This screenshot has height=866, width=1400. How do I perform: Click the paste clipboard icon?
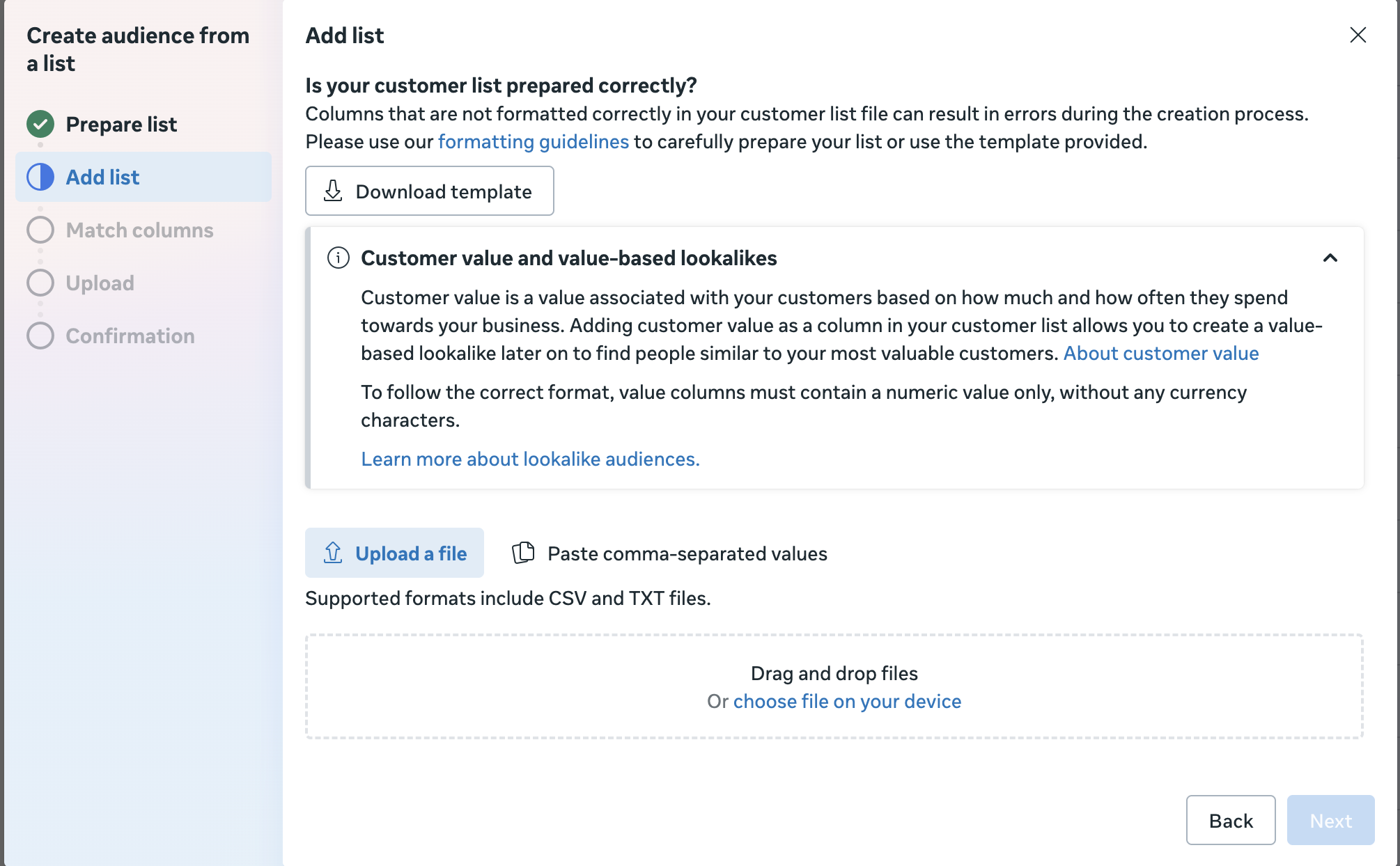coord(523,553)
